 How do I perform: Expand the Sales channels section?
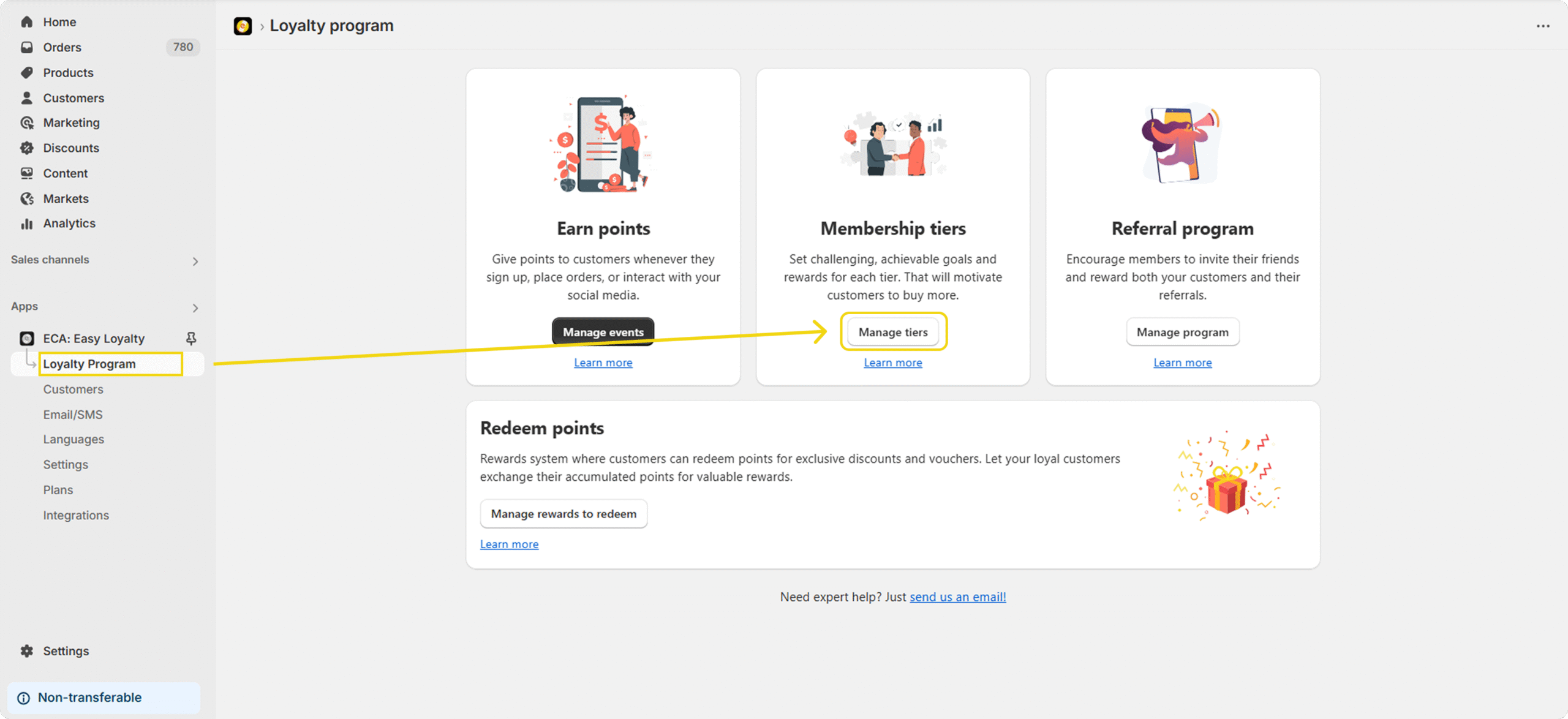click(195, 262)
